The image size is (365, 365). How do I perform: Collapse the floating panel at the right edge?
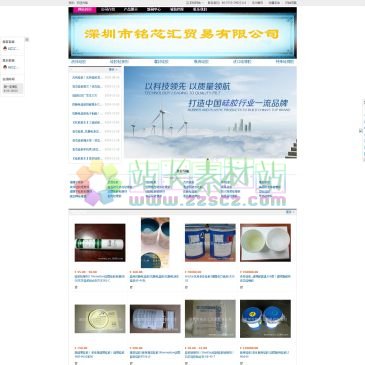pos(361,131)
